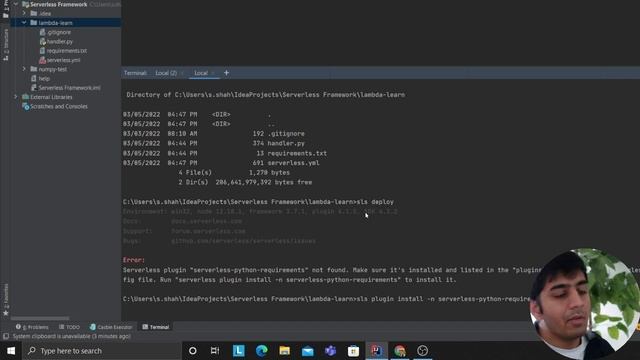Close the Local terminal tab

click(x=213, y=73)
